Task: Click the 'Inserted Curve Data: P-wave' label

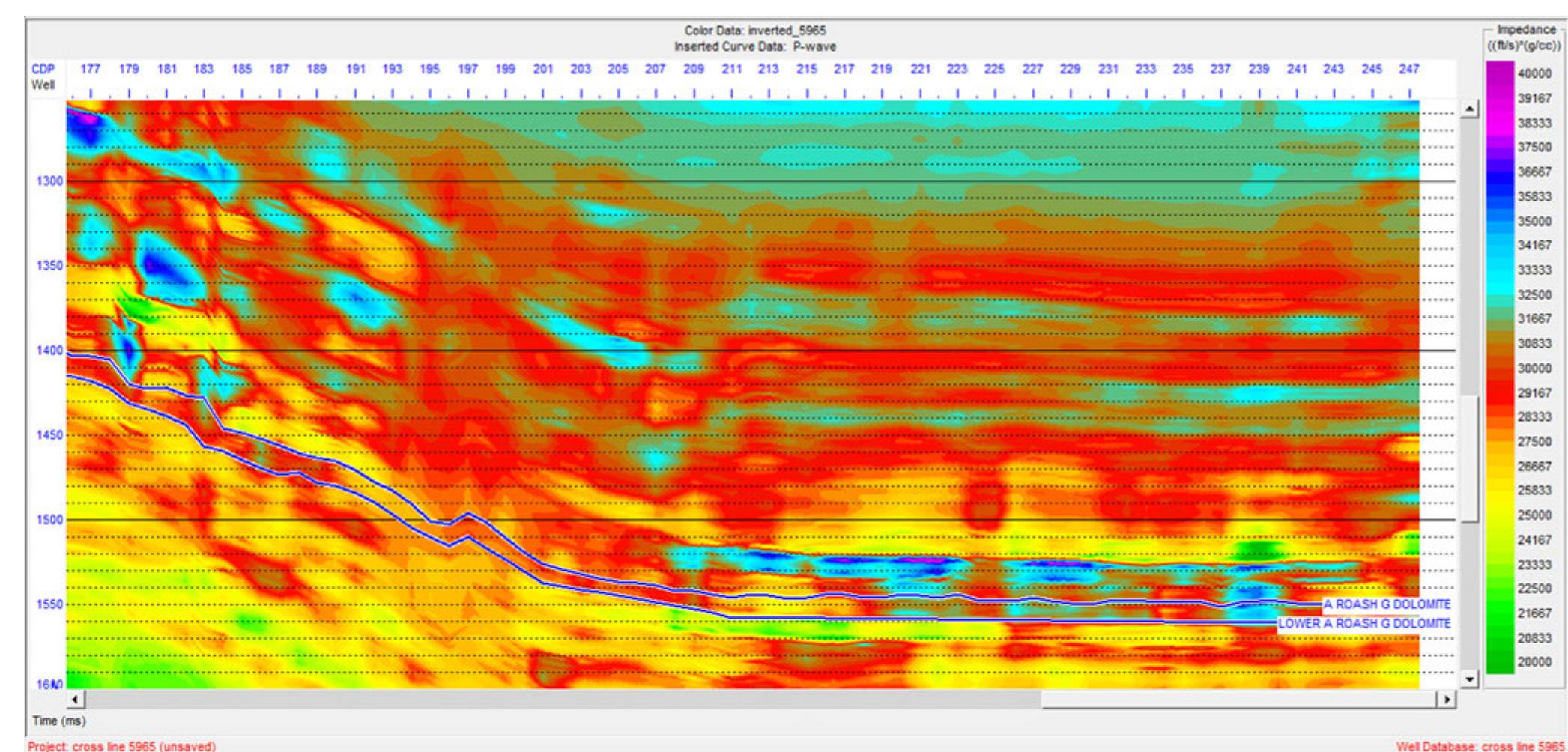Action: 754,46
